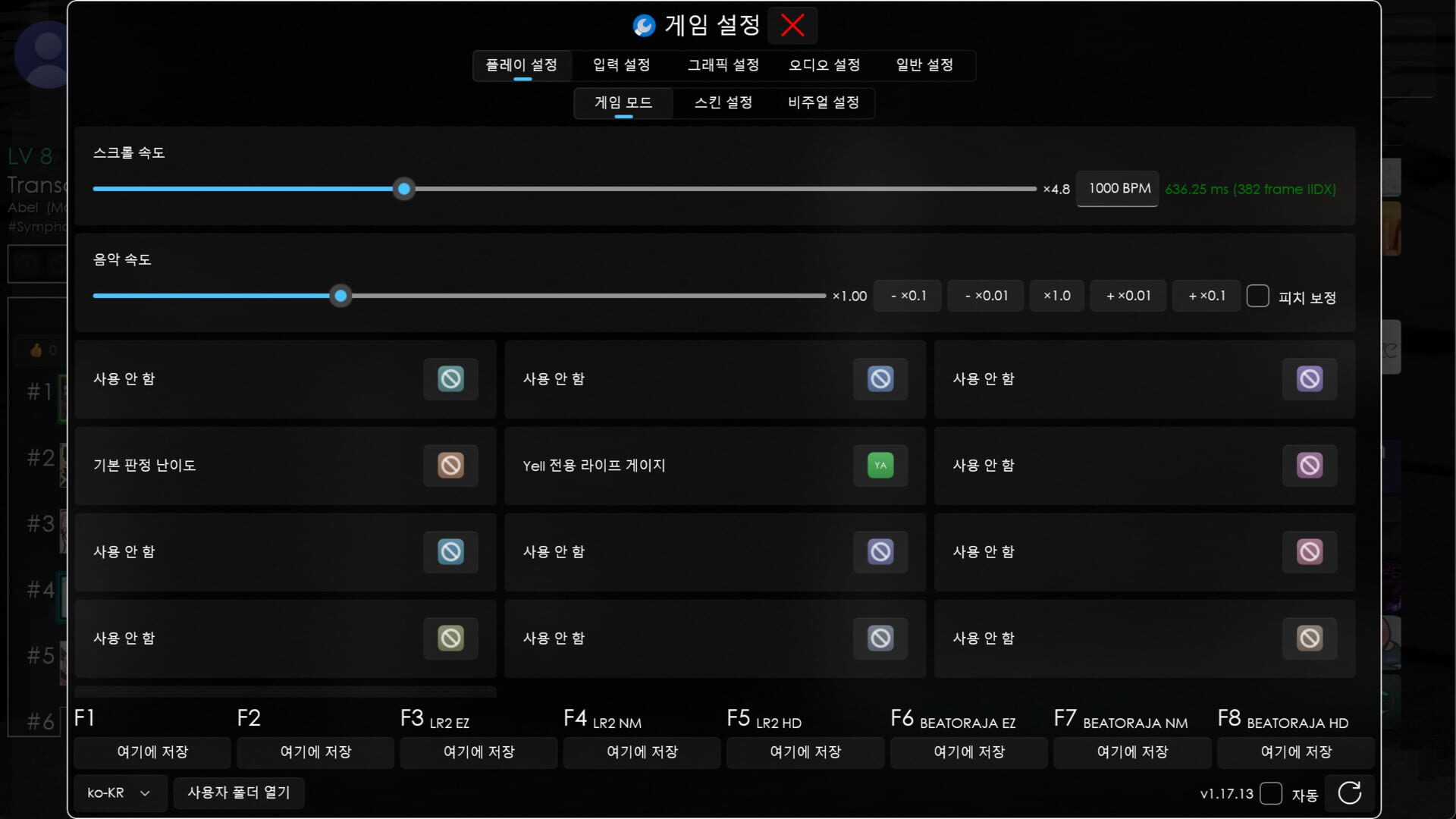Screen dimensions: 1456x819
Task: Click the 음악 속도 slider handle
Action: (x=341, y=296)
